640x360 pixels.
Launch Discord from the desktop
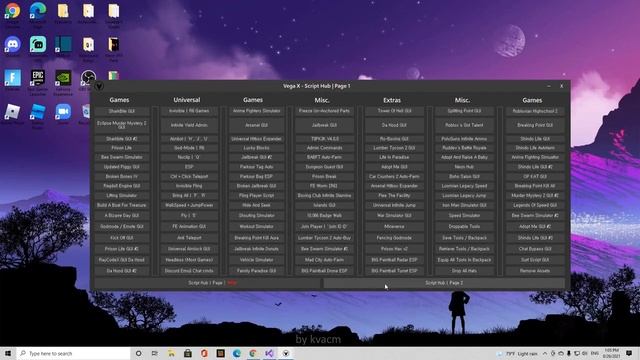click(x=13, y=44)
